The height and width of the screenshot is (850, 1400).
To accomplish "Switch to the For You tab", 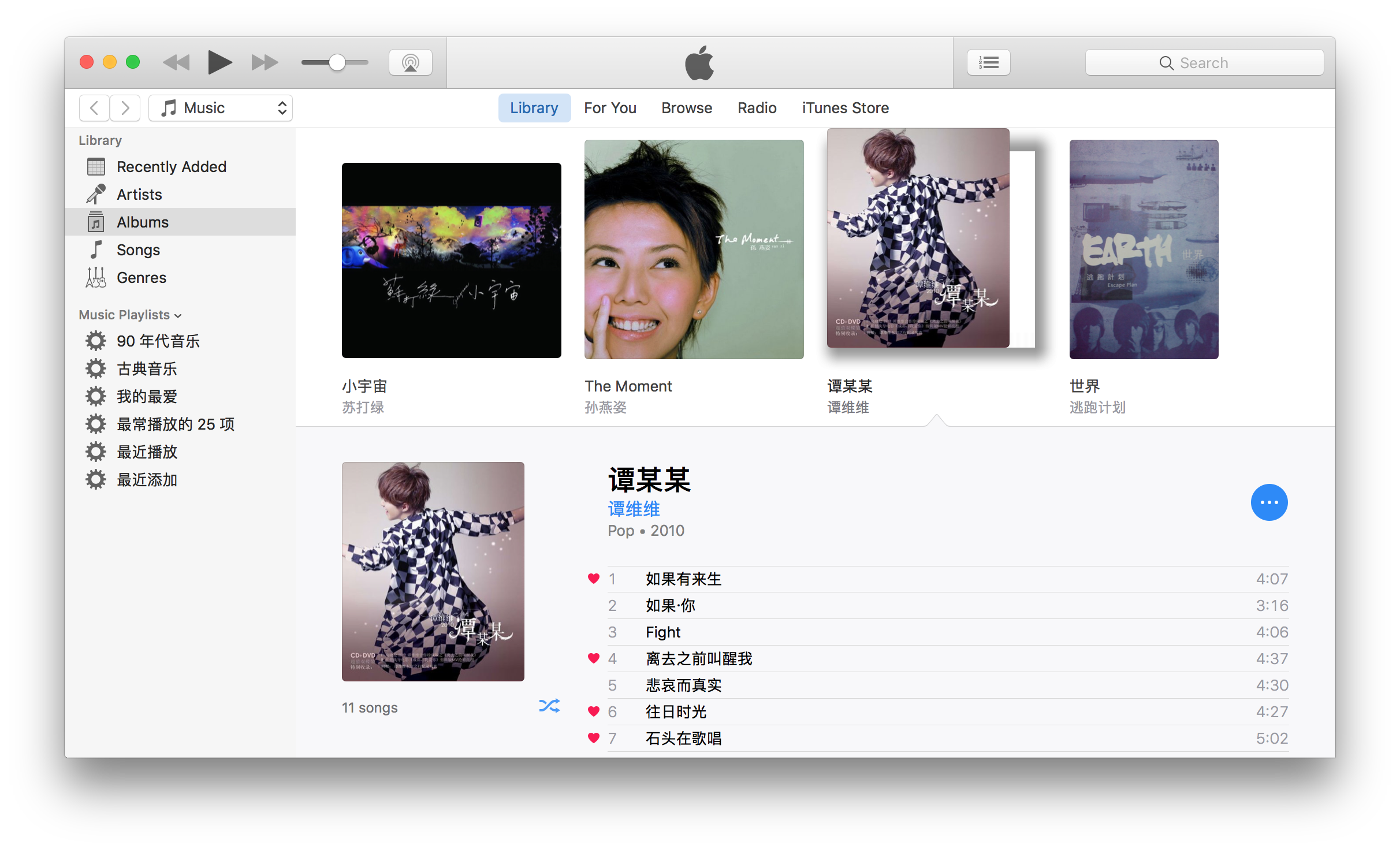I will tap(610, 108).
